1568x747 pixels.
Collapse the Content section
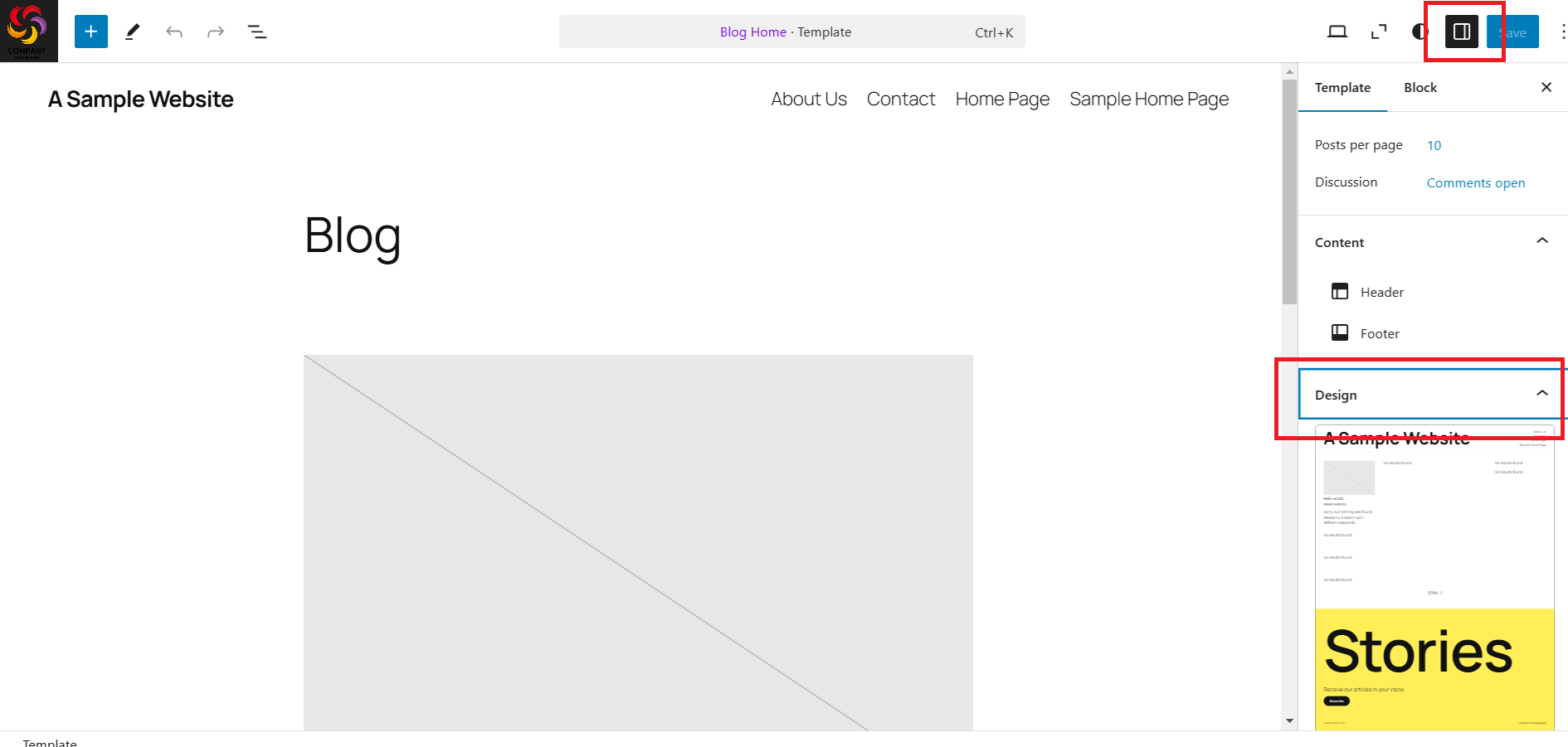(x=1433, y=242)
